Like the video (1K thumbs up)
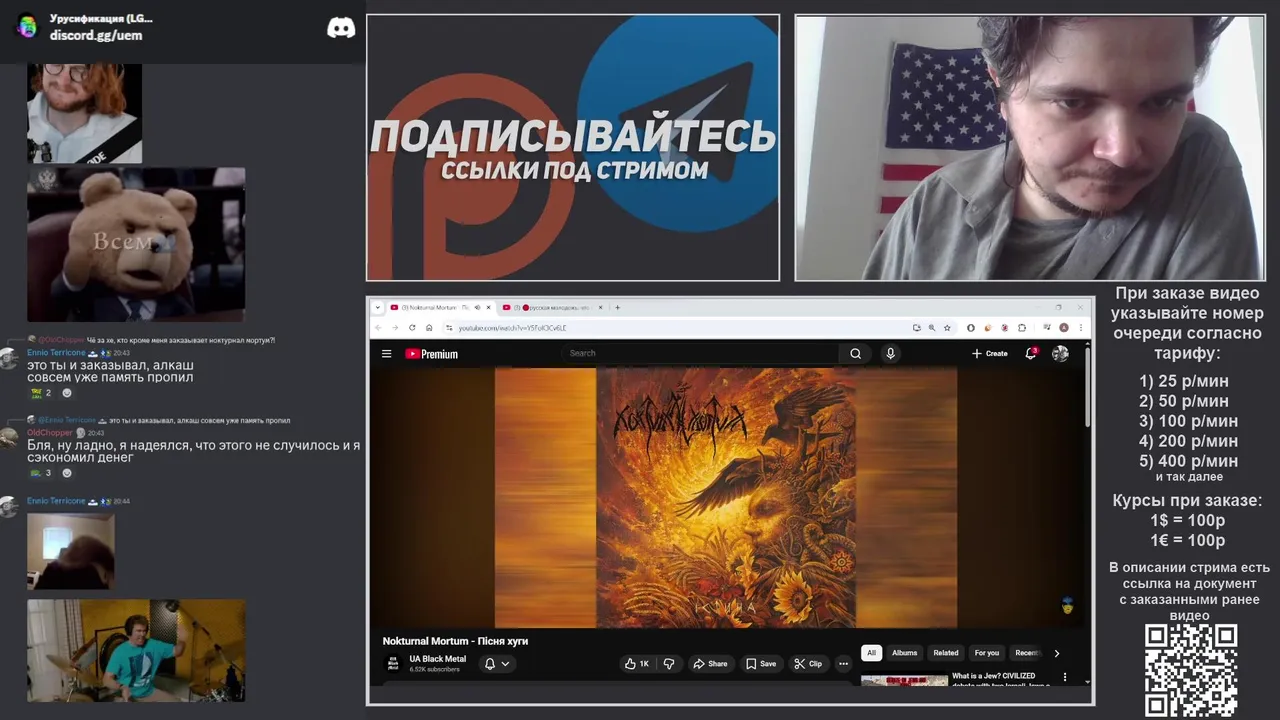 pos(637,663)
